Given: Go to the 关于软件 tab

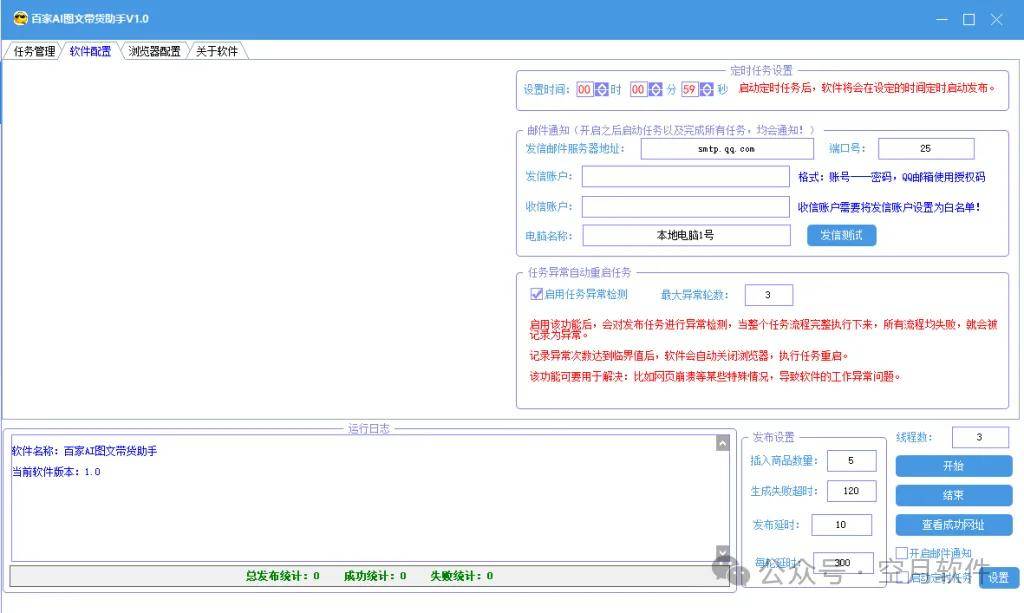Looking at the screenshot, I should pos(216,51).
